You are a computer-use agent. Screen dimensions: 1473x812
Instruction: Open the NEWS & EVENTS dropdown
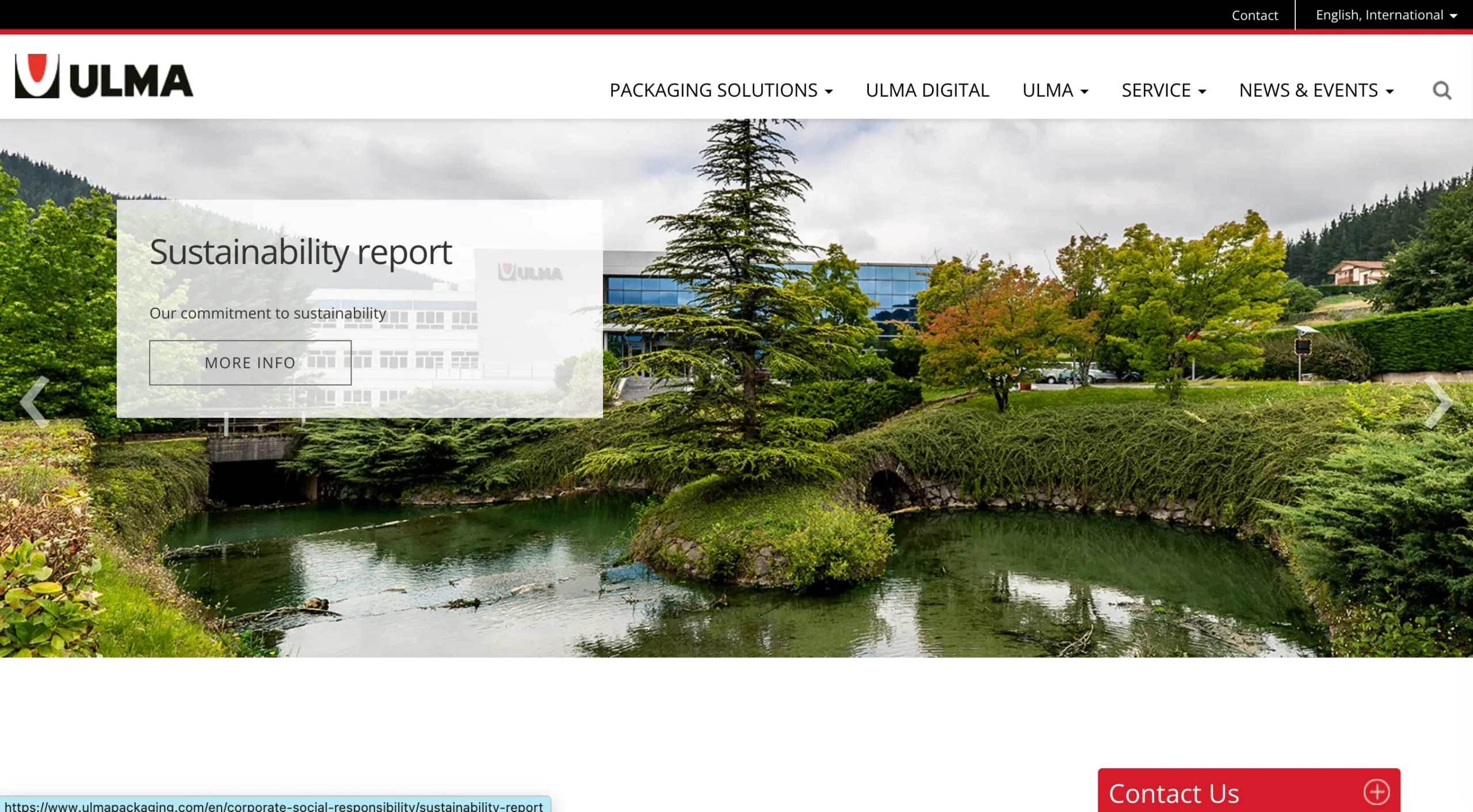[x=1315, y=90]
